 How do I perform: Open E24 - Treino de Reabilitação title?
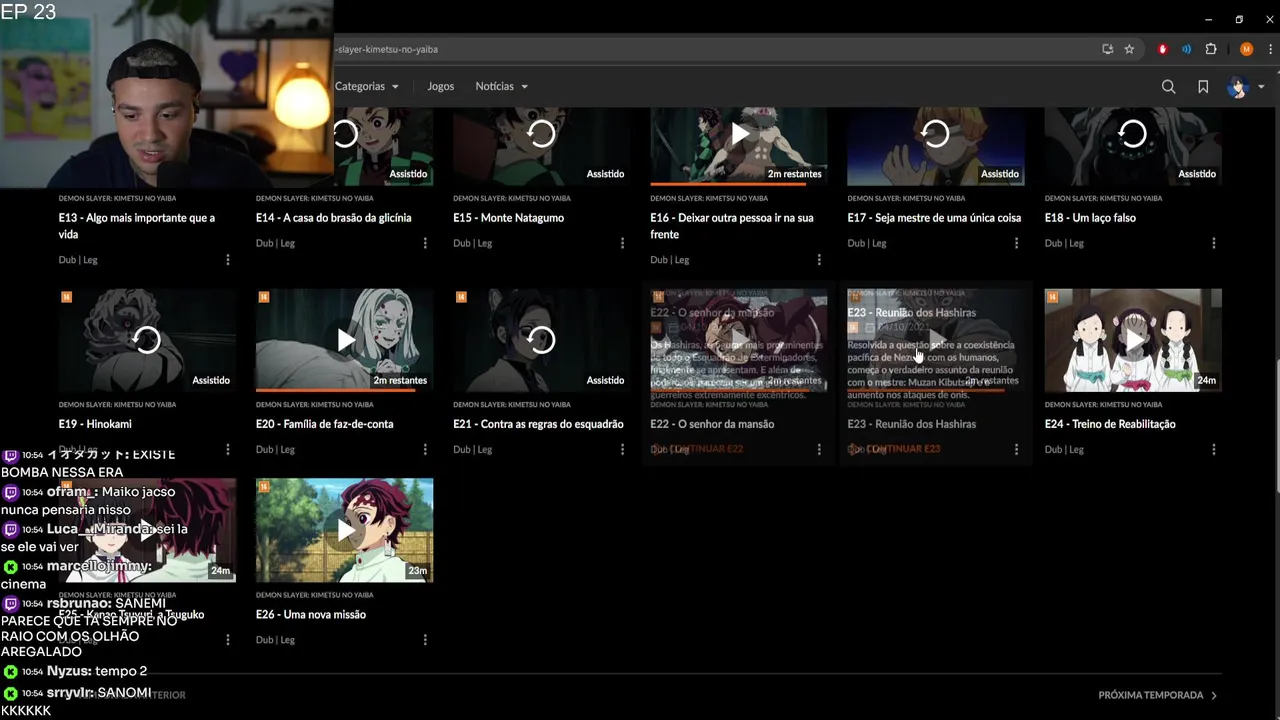tap(1110, 424)
